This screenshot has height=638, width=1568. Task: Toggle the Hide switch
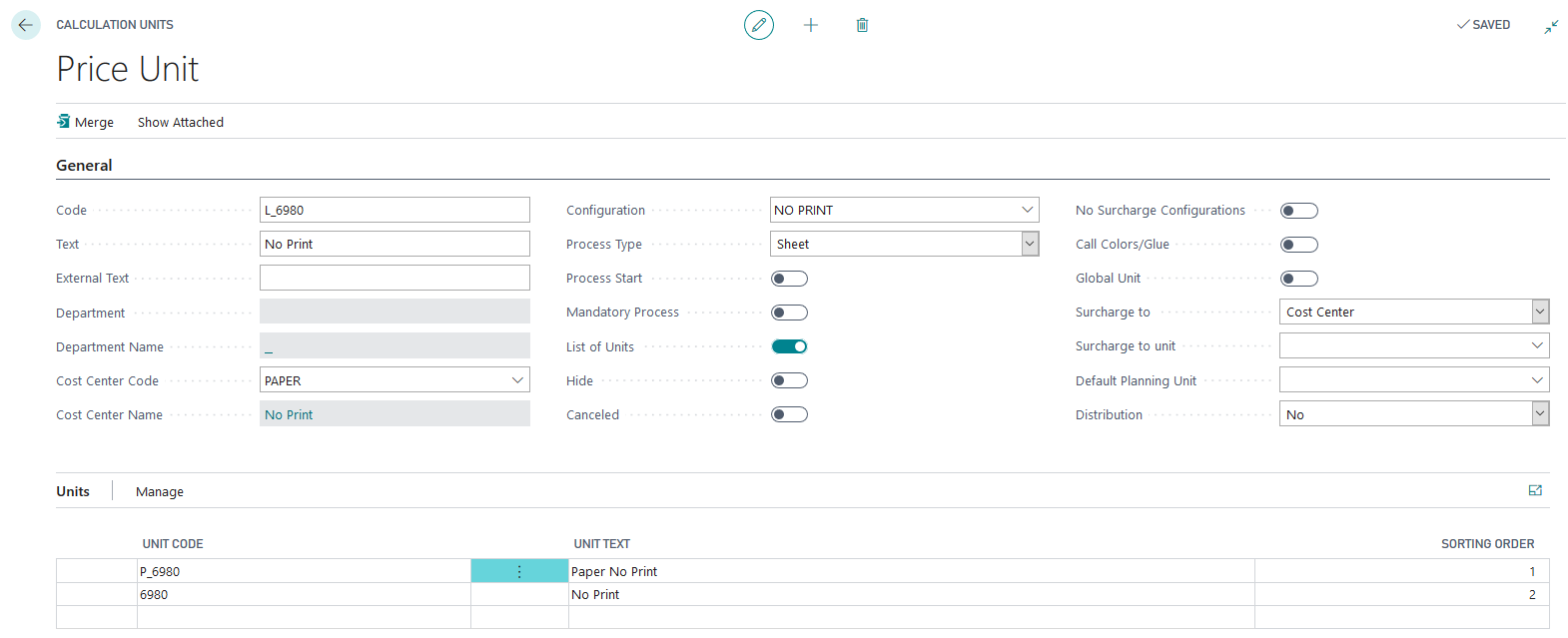click(789, 380)
